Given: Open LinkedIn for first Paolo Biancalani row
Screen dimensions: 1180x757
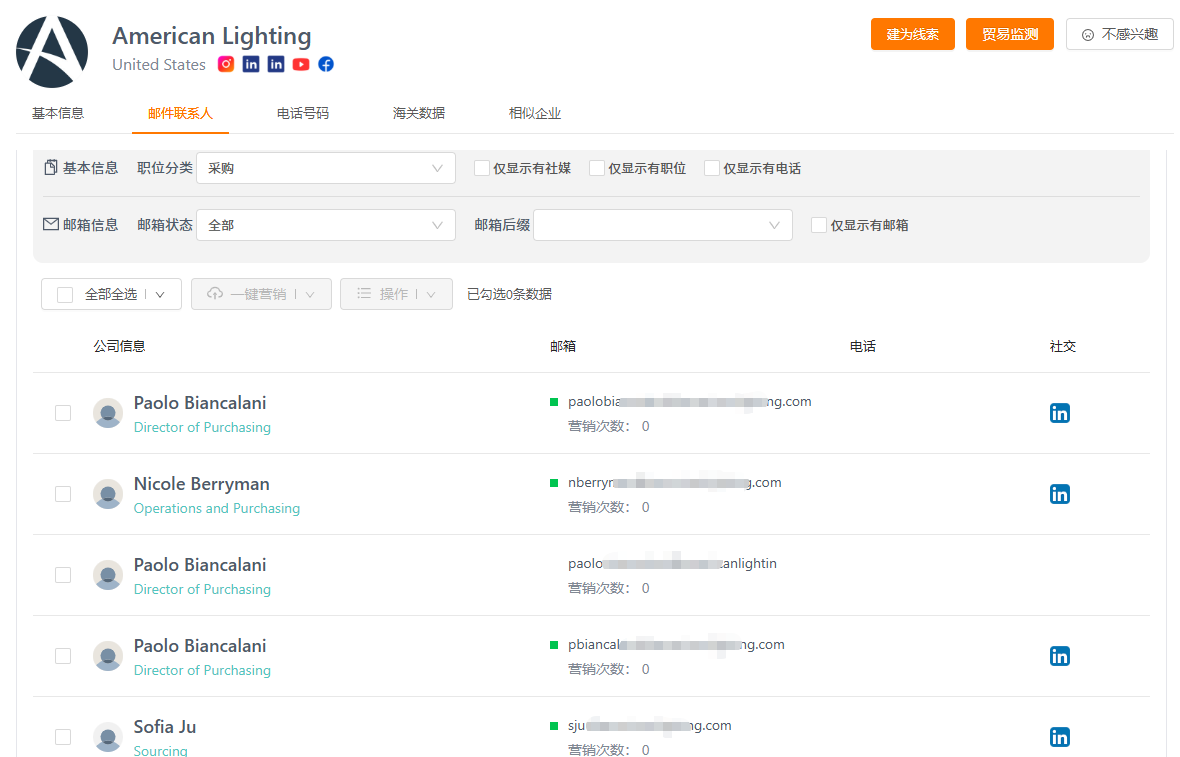Looking at the screenshot, I should (1060, 413).
